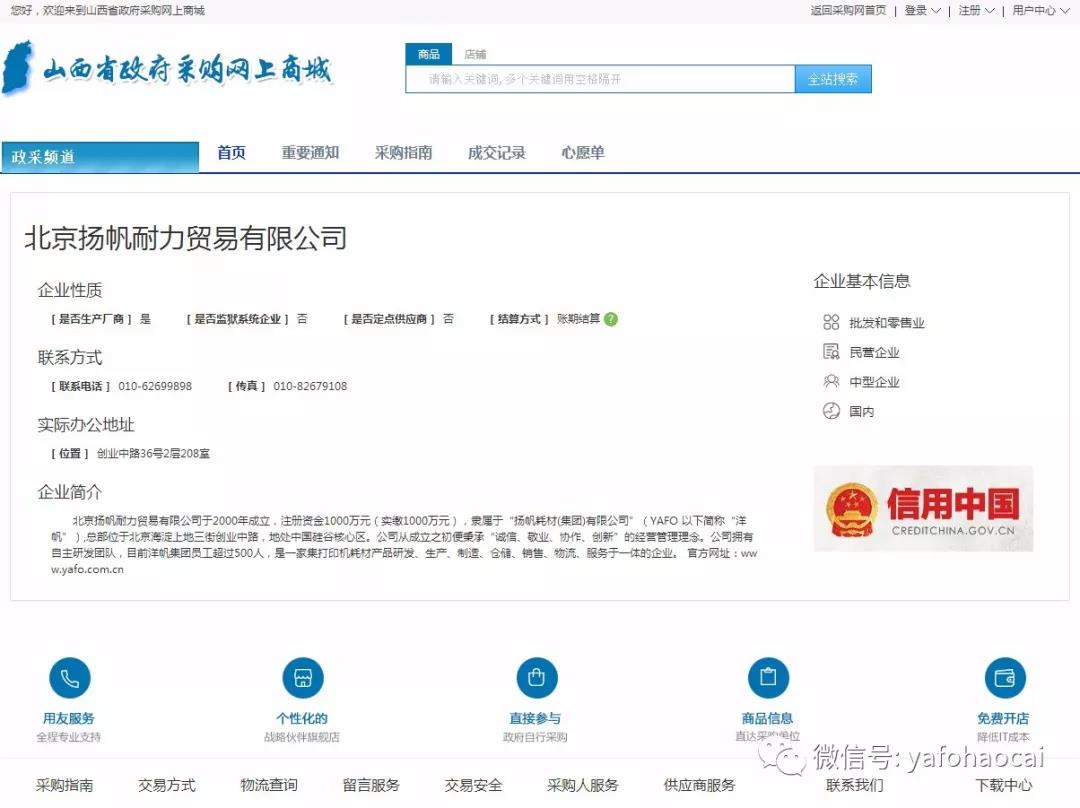Go to 重要通知 in navigation

(x=310, y=152)
